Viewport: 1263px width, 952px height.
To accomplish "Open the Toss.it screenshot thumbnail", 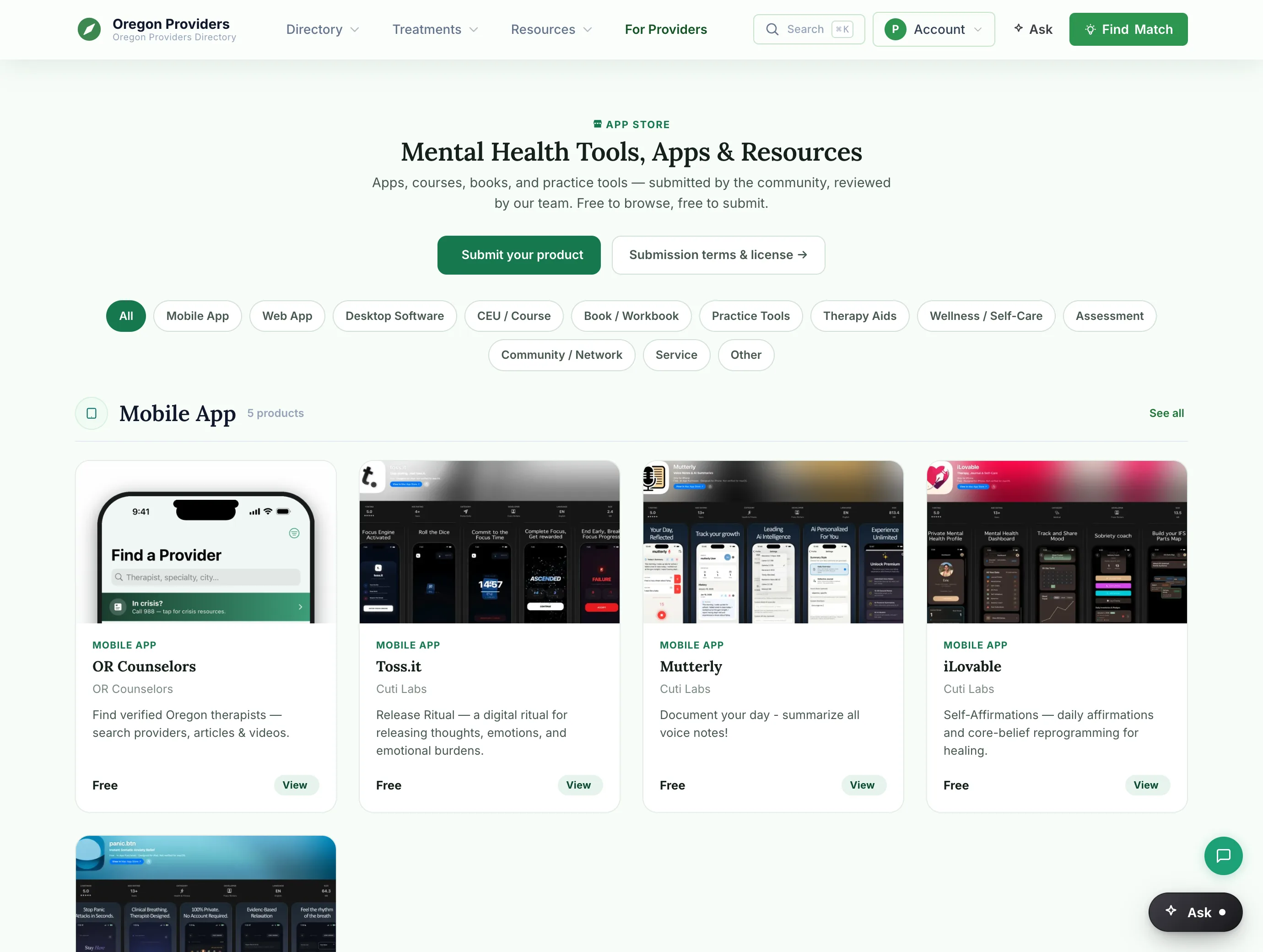I will click(489, 542).
